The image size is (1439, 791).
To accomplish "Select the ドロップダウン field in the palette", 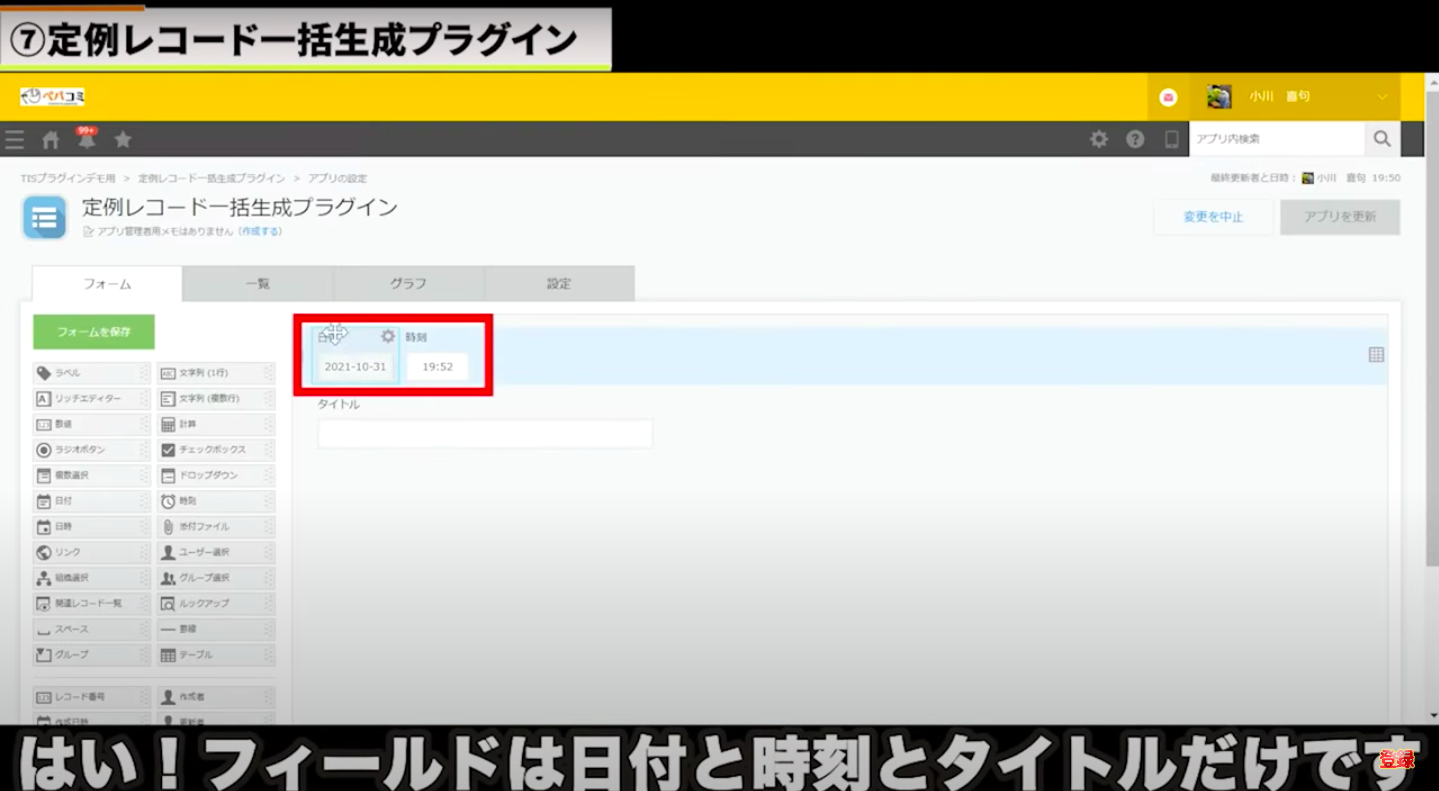I will click(x=215, y=476).
